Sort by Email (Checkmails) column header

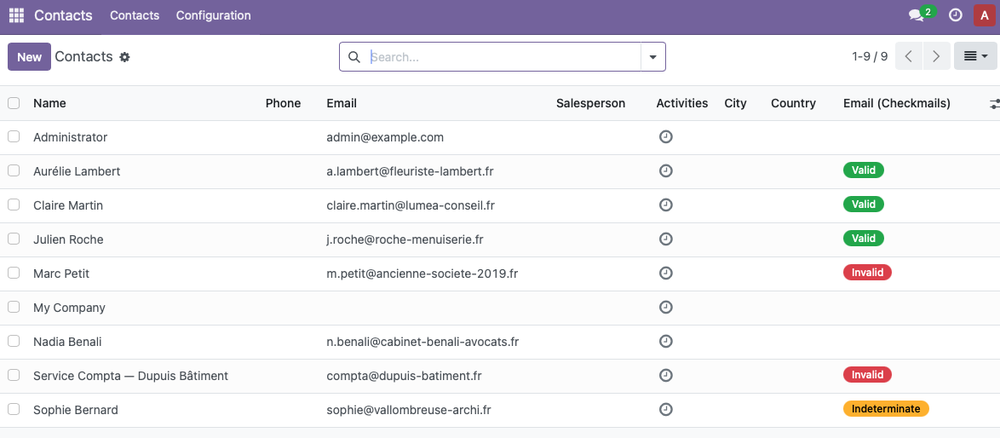tap(897, 103)
